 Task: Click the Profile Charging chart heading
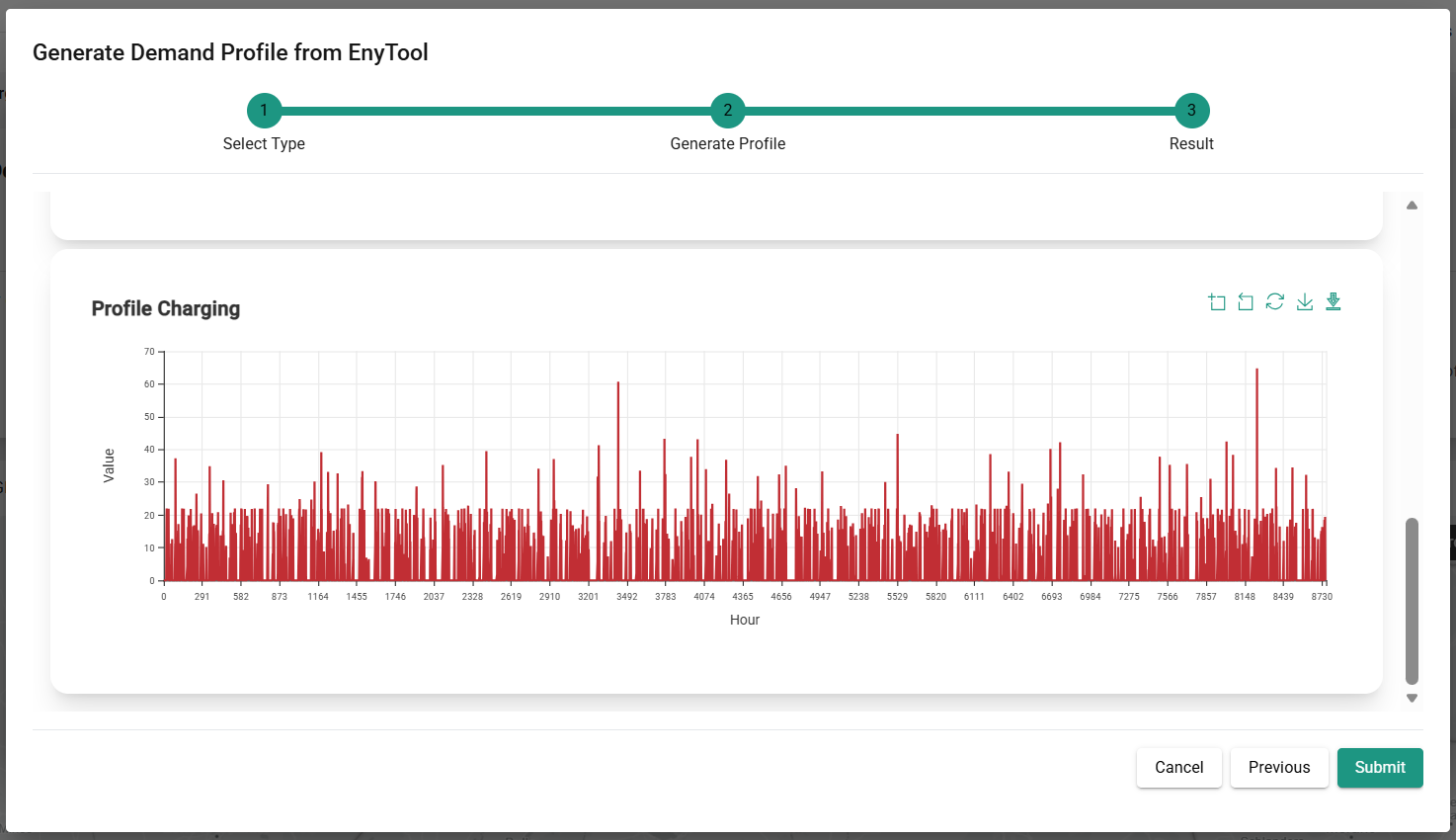pos(166,308)
